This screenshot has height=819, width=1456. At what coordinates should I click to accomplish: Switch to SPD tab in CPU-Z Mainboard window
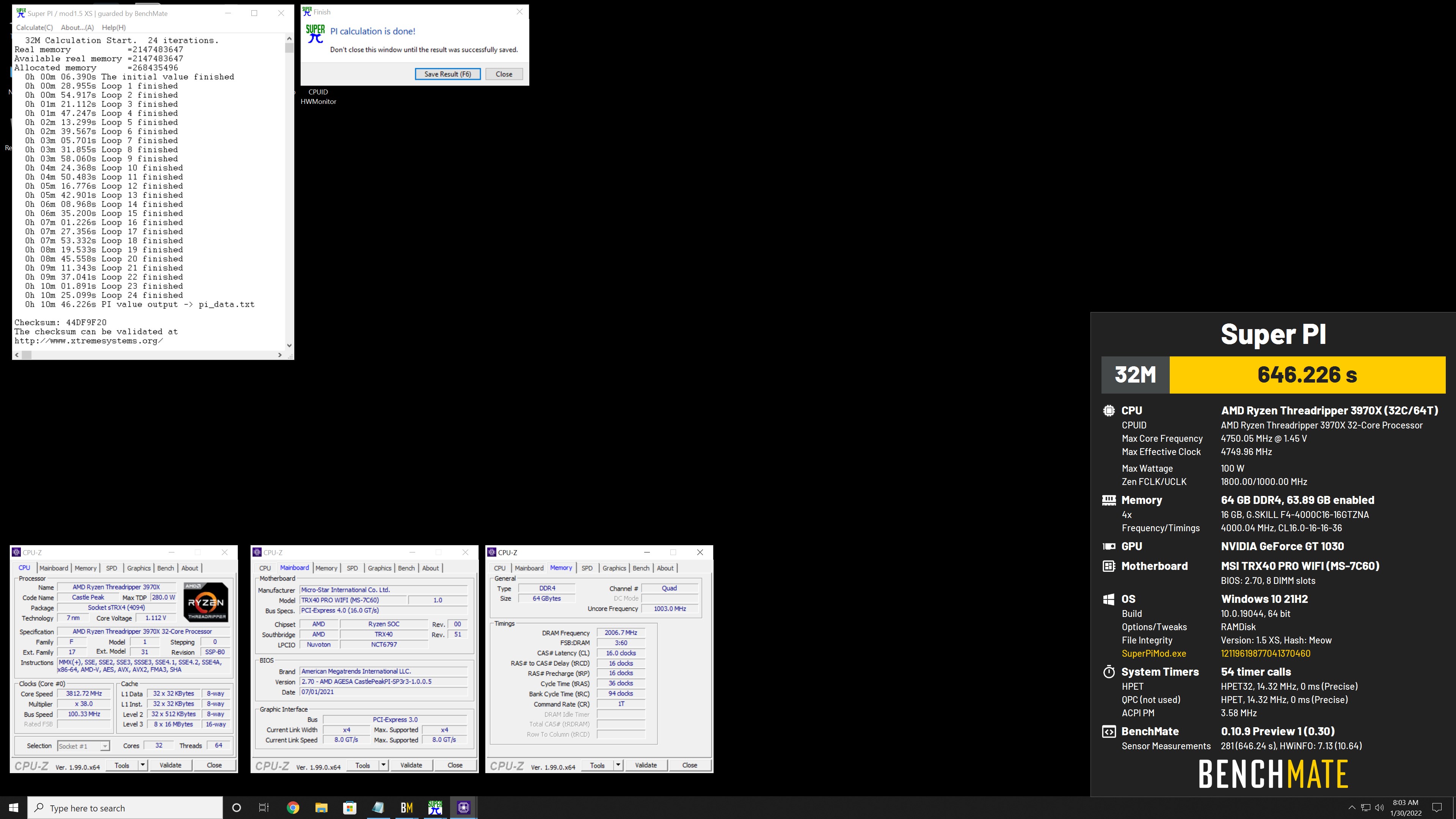click(x=352, y=568)
